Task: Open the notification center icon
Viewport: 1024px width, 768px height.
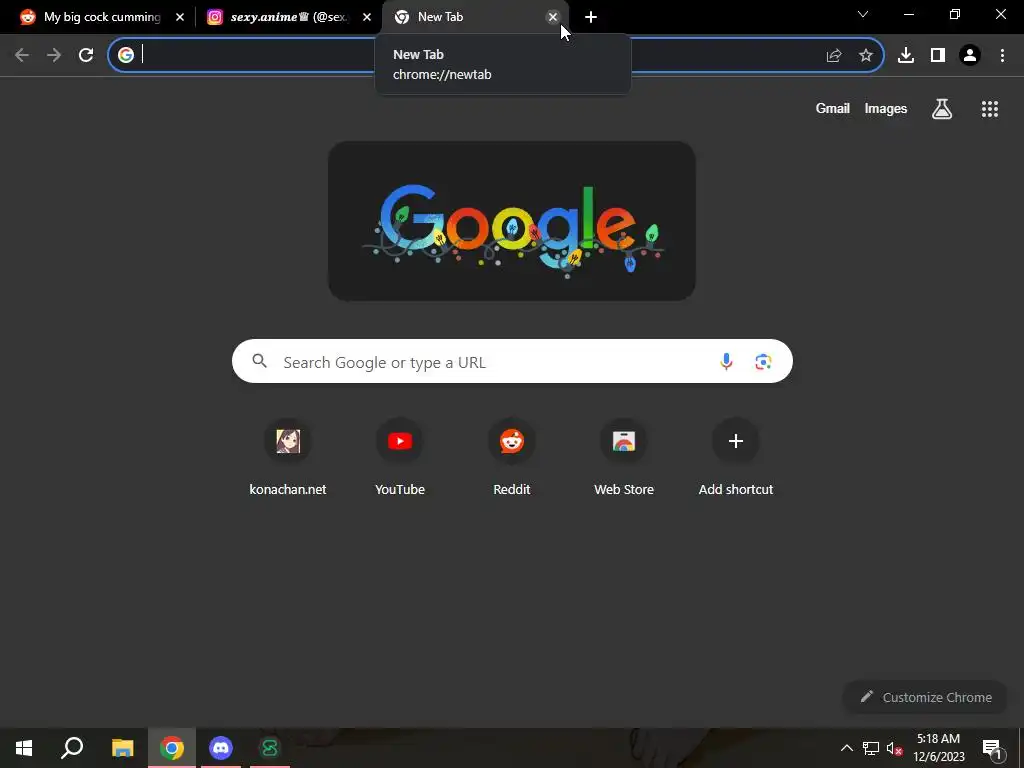Action: point(992,748)
